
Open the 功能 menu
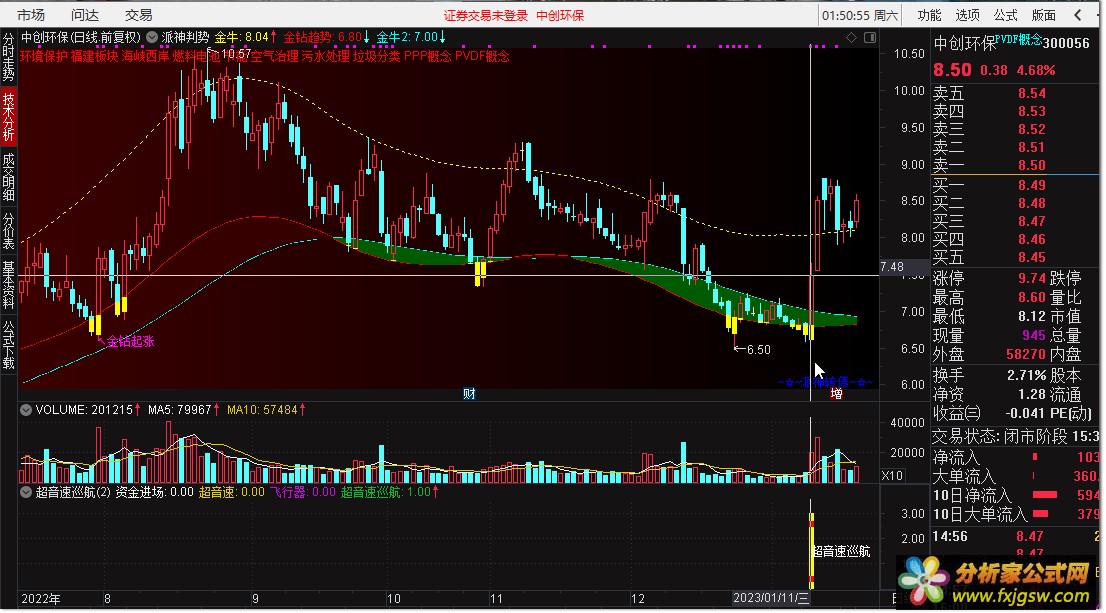929,15
